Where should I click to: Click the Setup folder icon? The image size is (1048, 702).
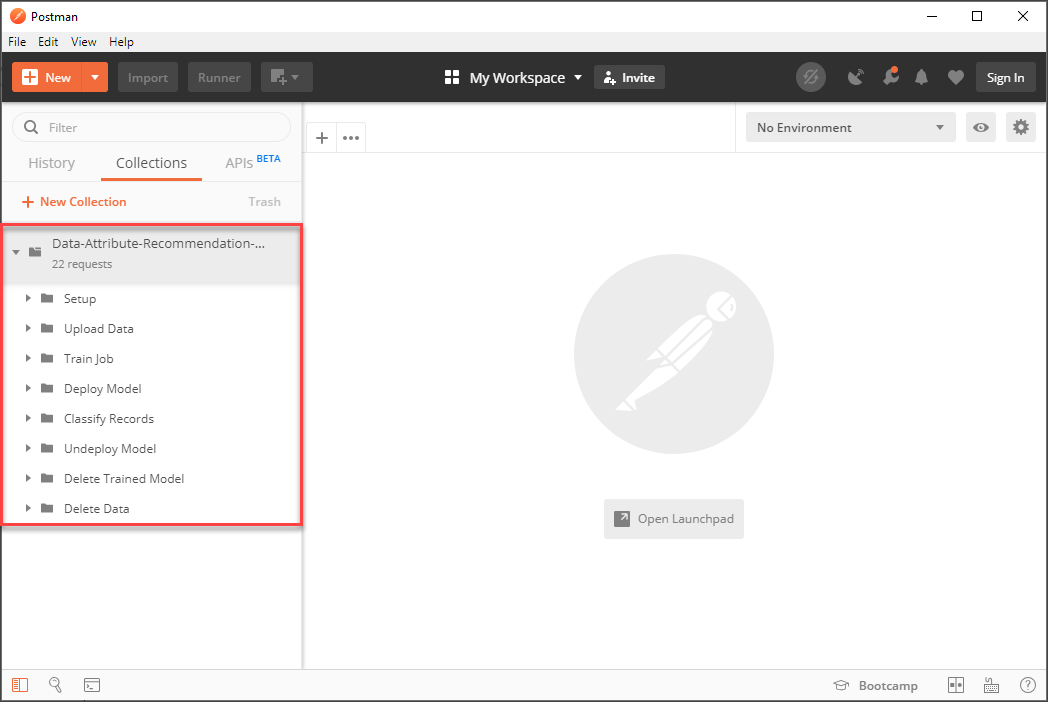[x=47, y=298]
